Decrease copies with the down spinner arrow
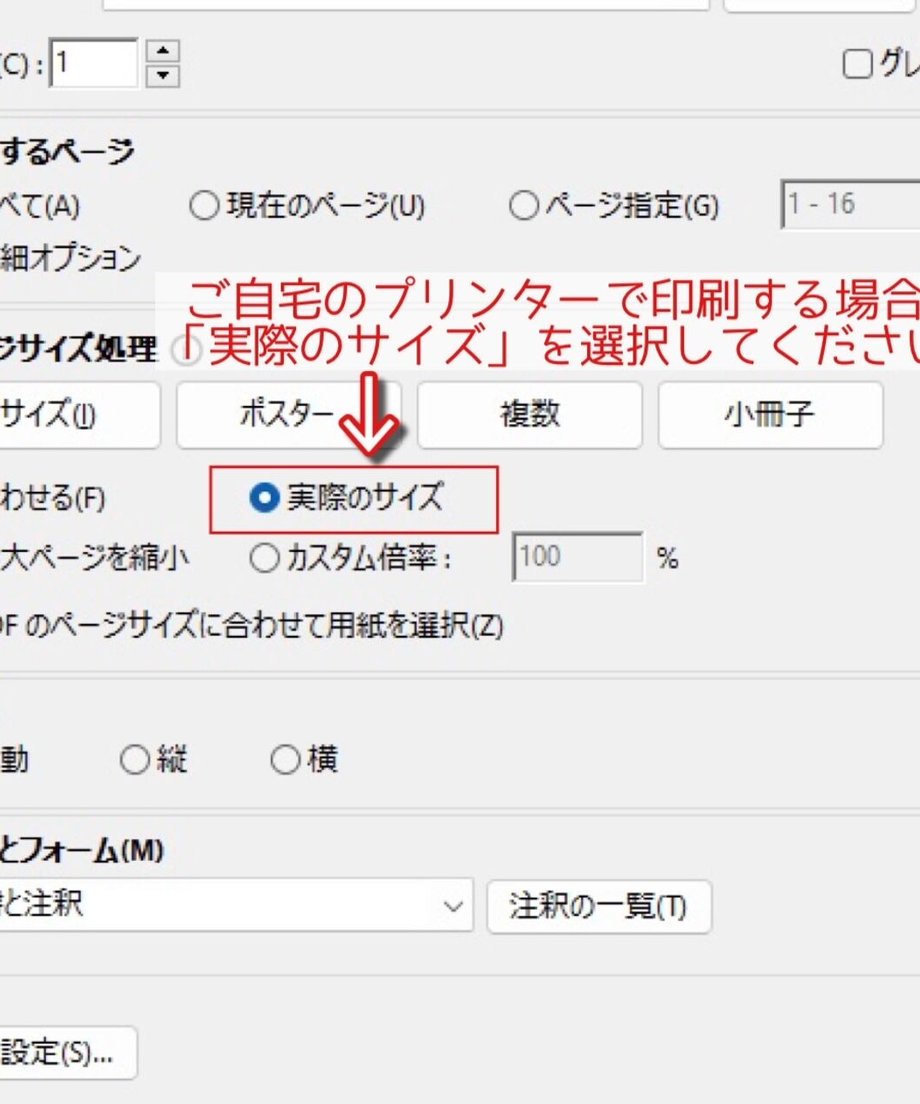The height and width of the screenshot is (1104, 920). 163,75
